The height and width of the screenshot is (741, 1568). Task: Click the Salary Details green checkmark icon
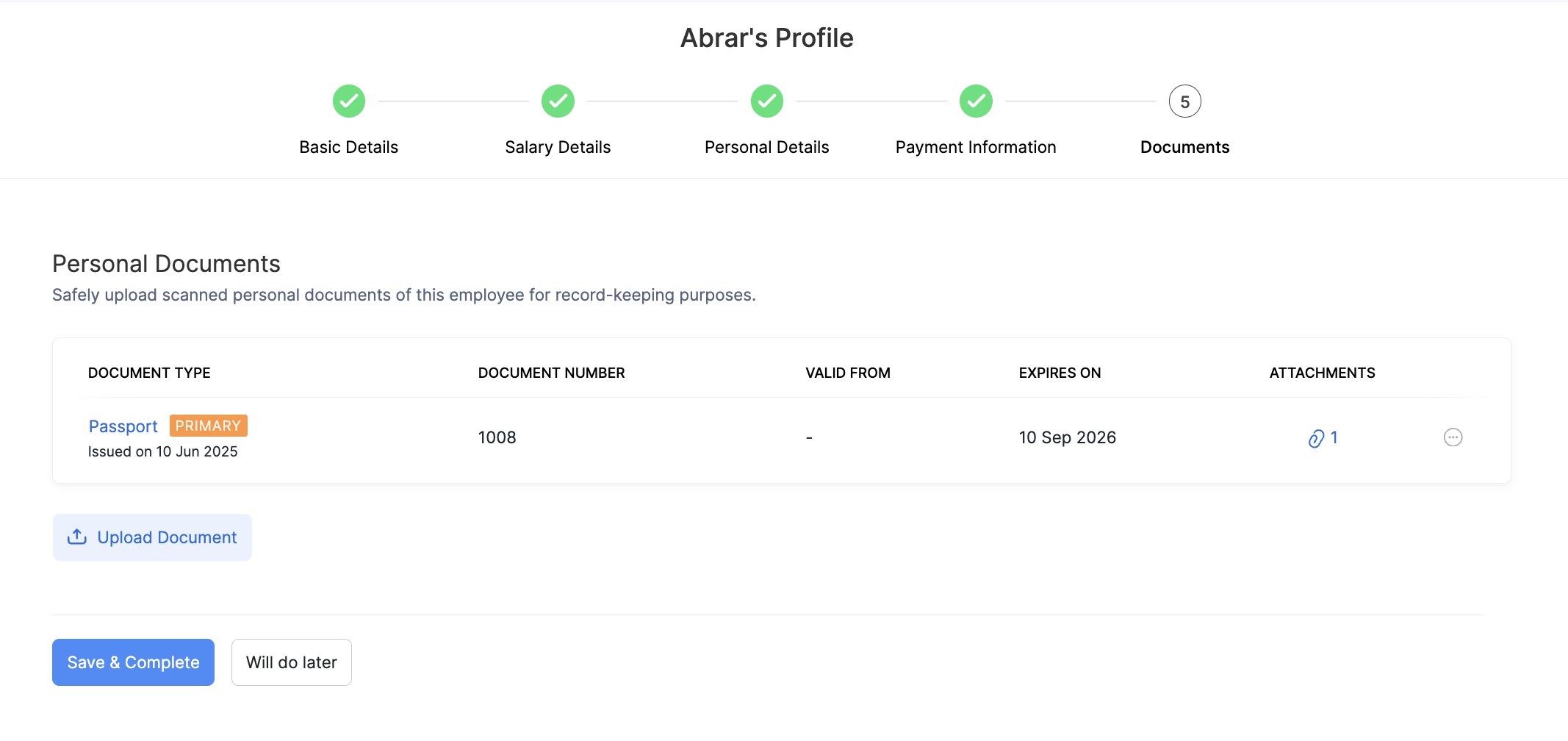(558, 101)
